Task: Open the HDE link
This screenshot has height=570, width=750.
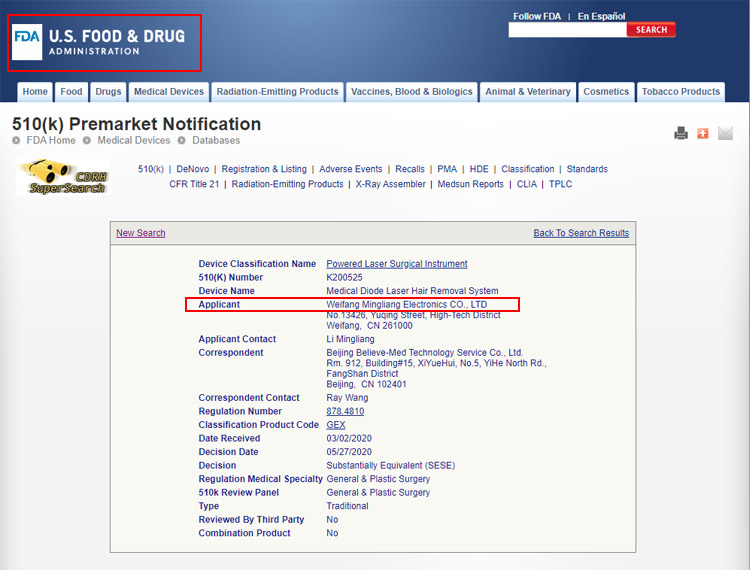Action: [479, 169]
